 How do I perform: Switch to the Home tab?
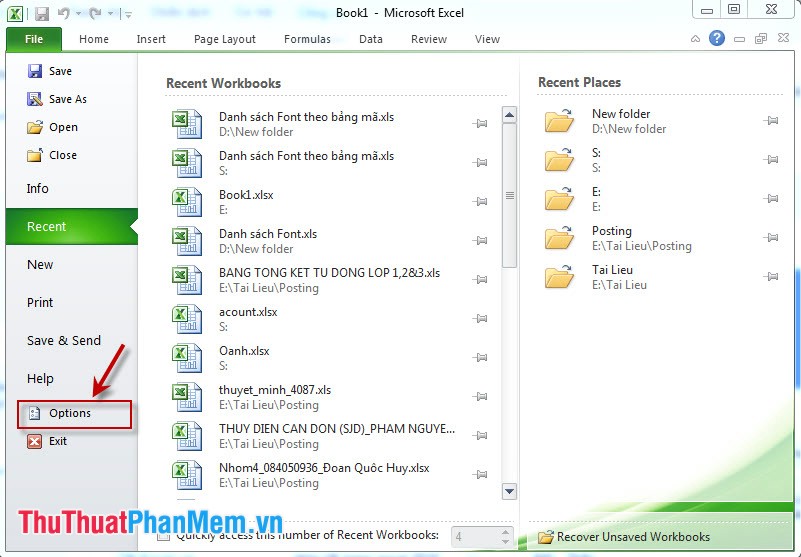pyautogui.click(x=94, y=39)
